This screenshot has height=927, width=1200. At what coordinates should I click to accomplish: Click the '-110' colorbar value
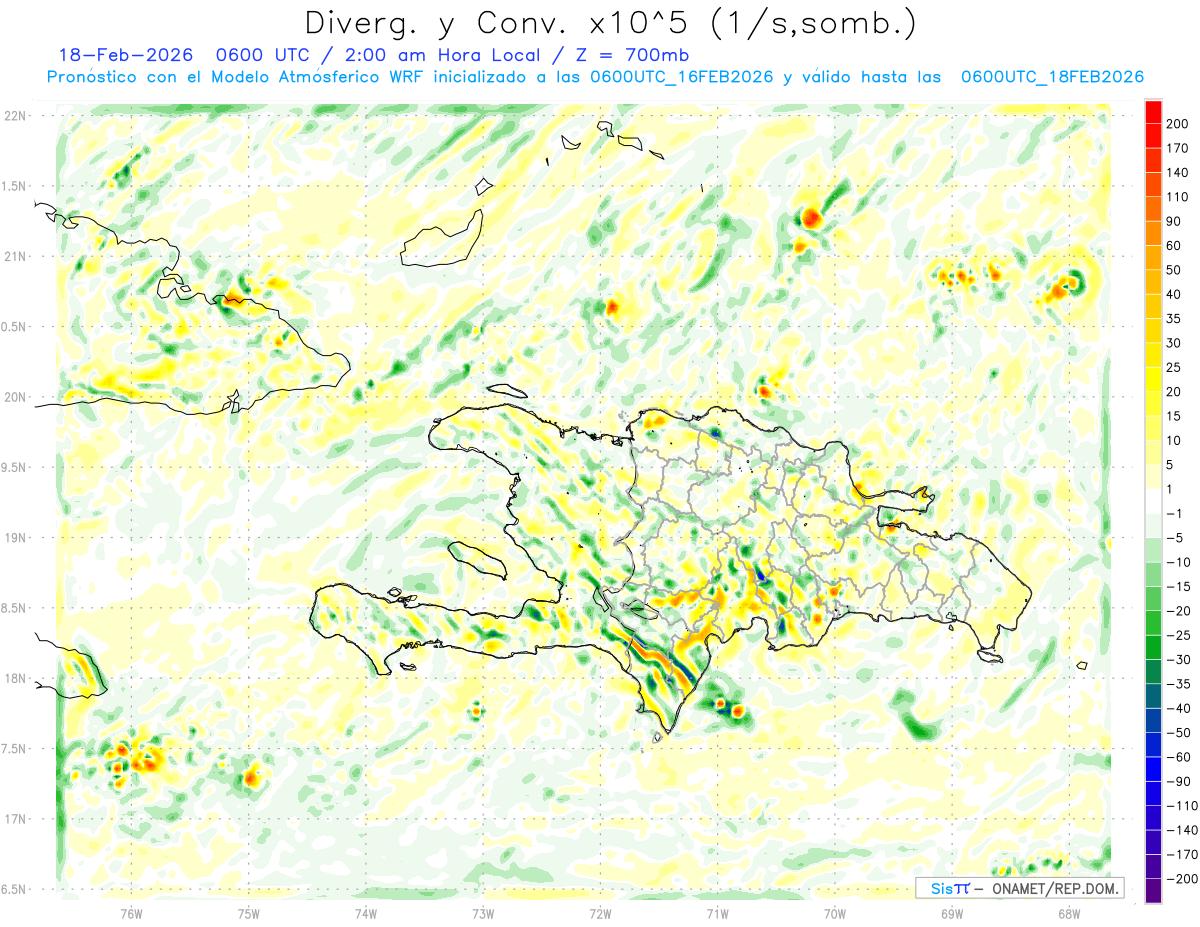coord(1183,806)
